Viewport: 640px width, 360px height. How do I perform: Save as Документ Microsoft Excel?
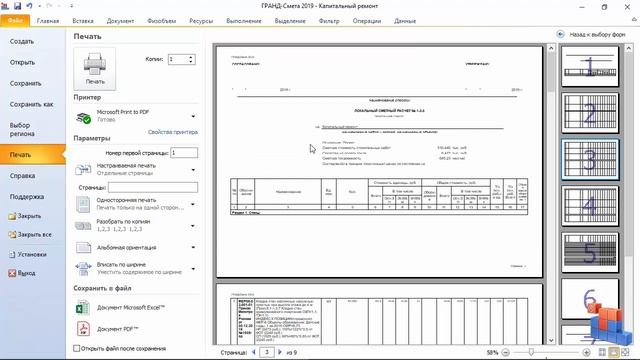point(131,307)
